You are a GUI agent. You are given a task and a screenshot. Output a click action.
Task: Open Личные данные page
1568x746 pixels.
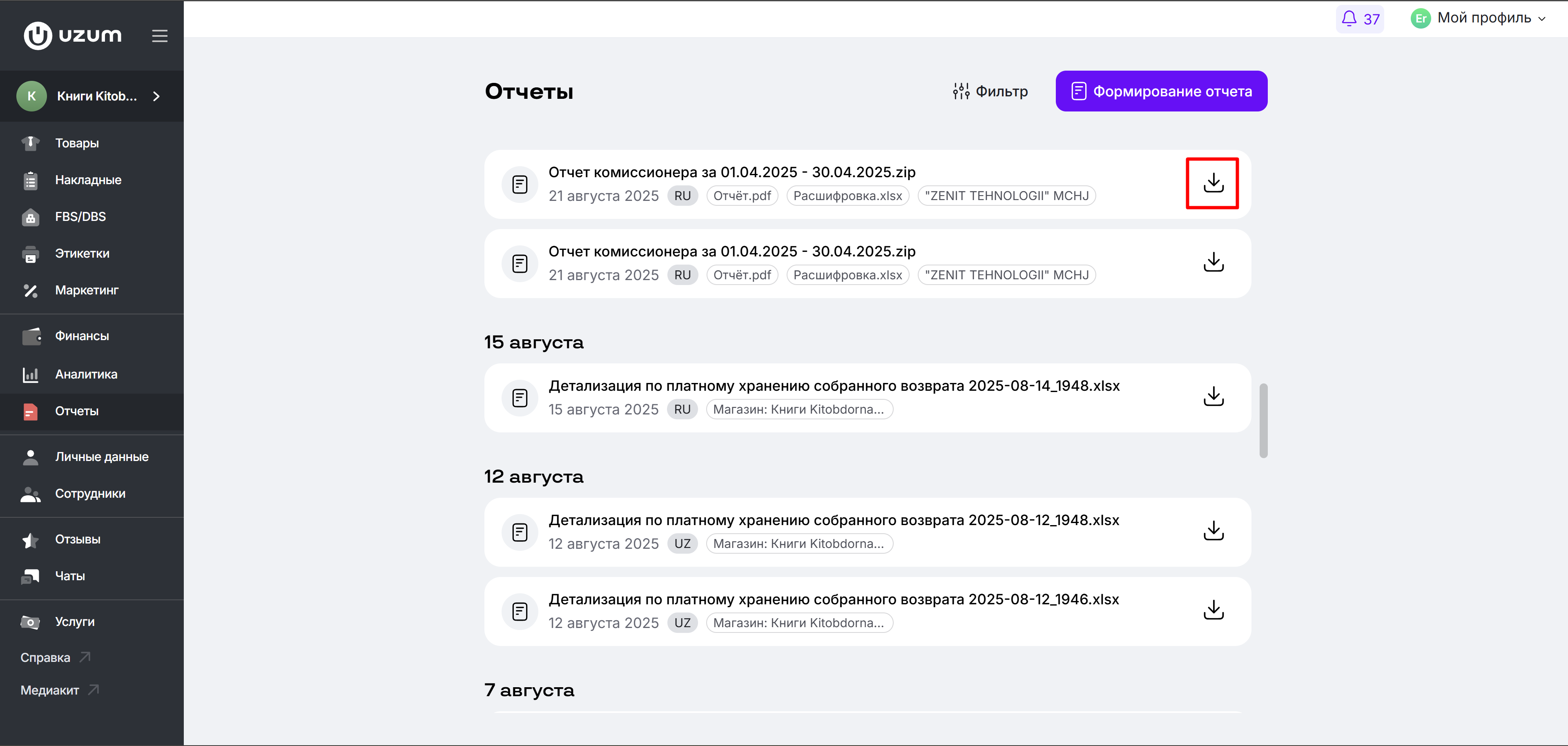pos(92,457)
